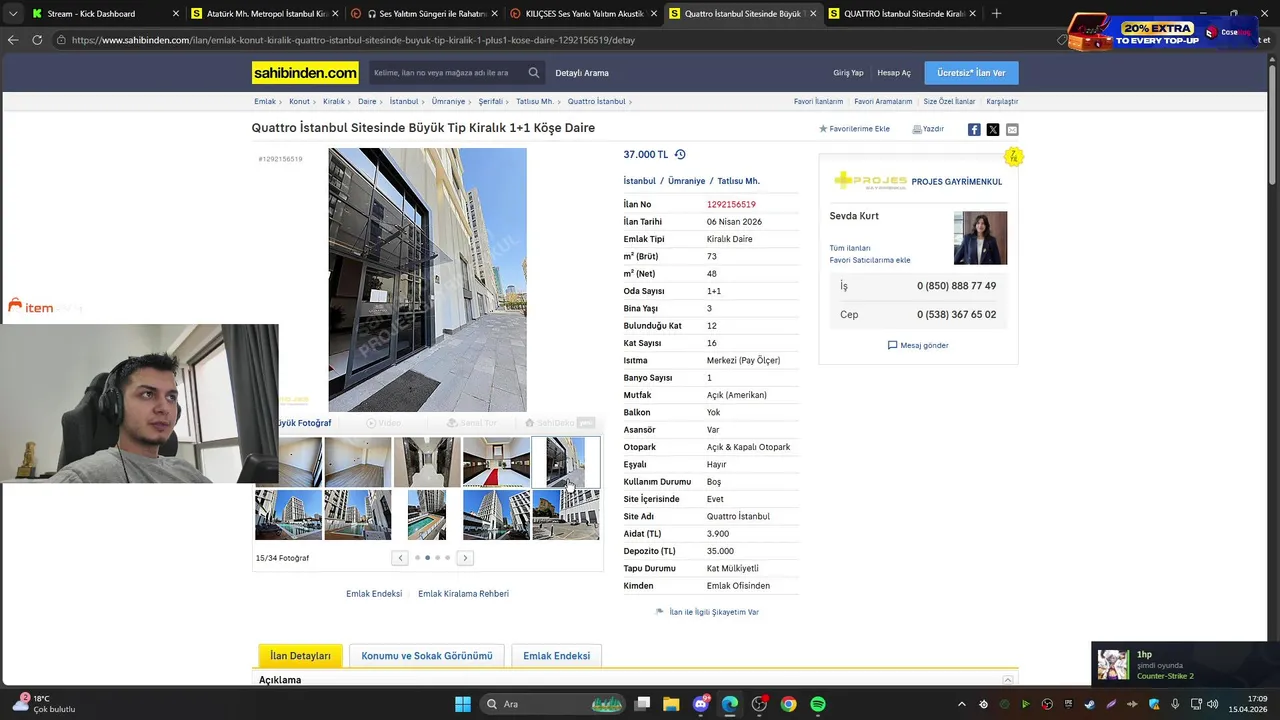Click the volume speaker tray icon
The width and height of the screenshot is (1280, 720).
(x=1212, y=704)
